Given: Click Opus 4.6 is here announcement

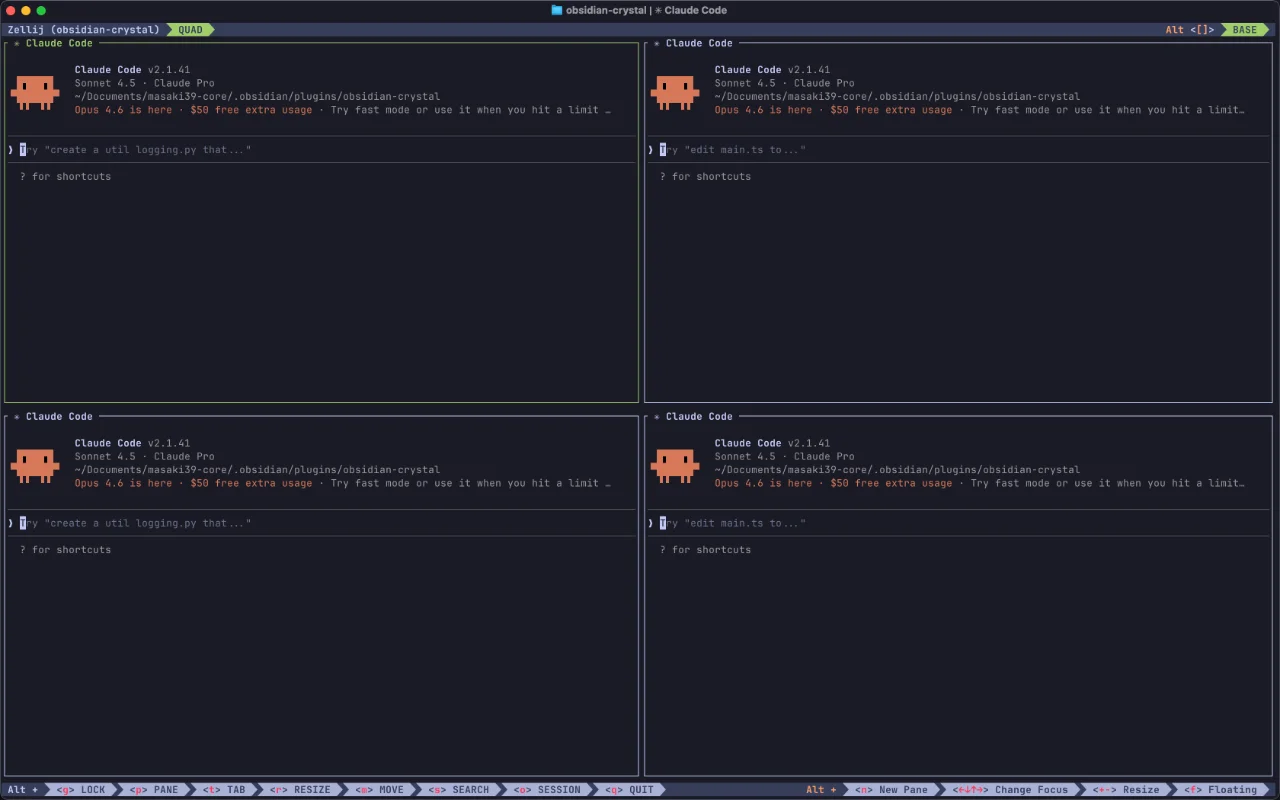Looking at the screenshot, I should click(121, 109).
